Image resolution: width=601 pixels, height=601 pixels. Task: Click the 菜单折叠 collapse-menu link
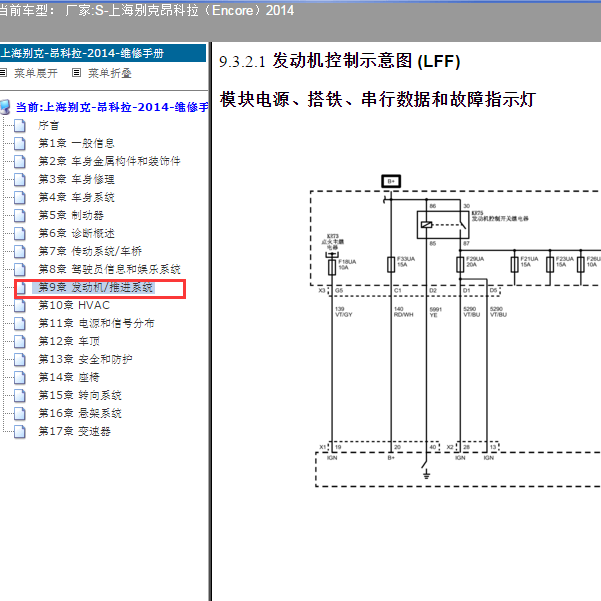(110, 73)
